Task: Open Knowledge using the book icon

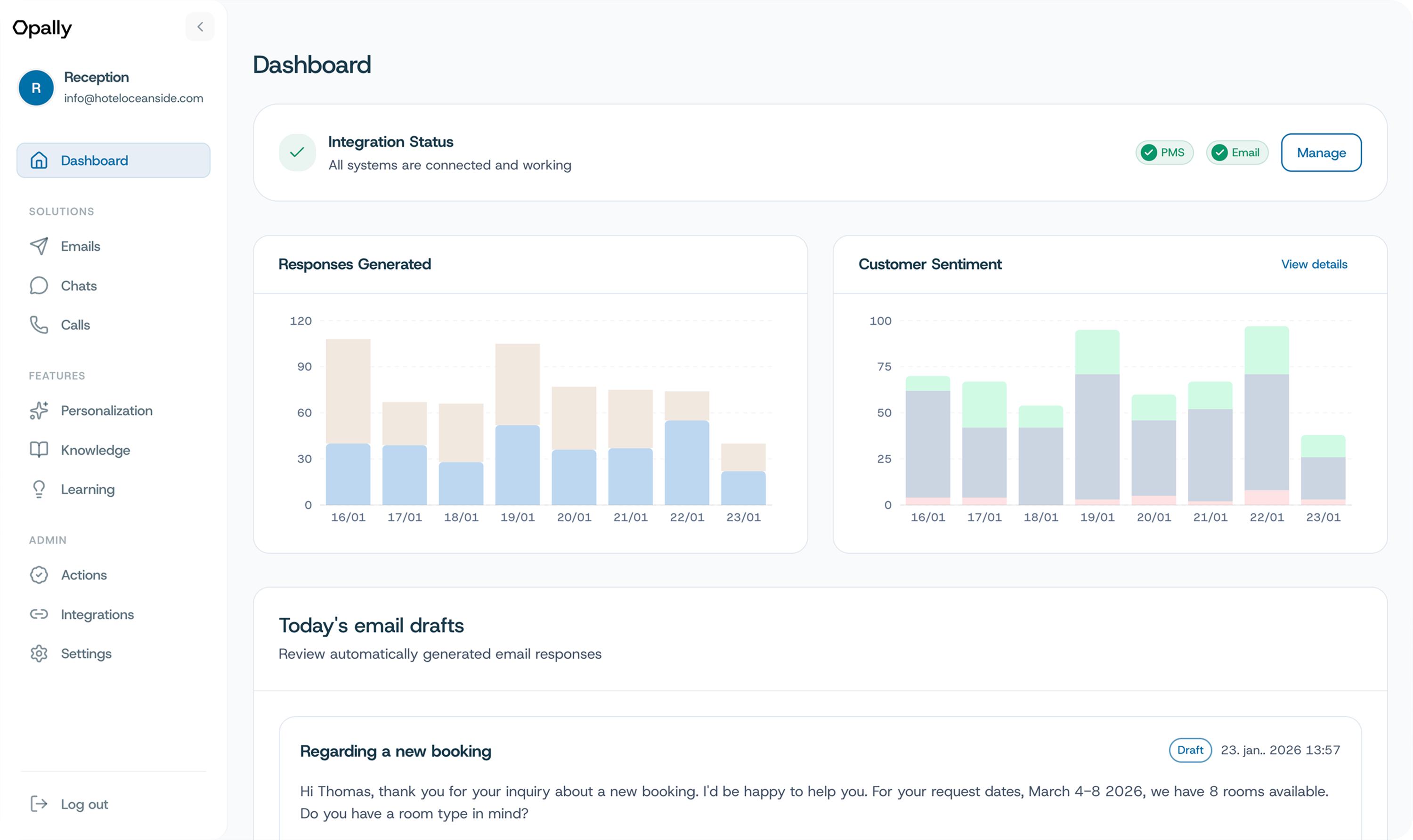Action: click(38, 450)
